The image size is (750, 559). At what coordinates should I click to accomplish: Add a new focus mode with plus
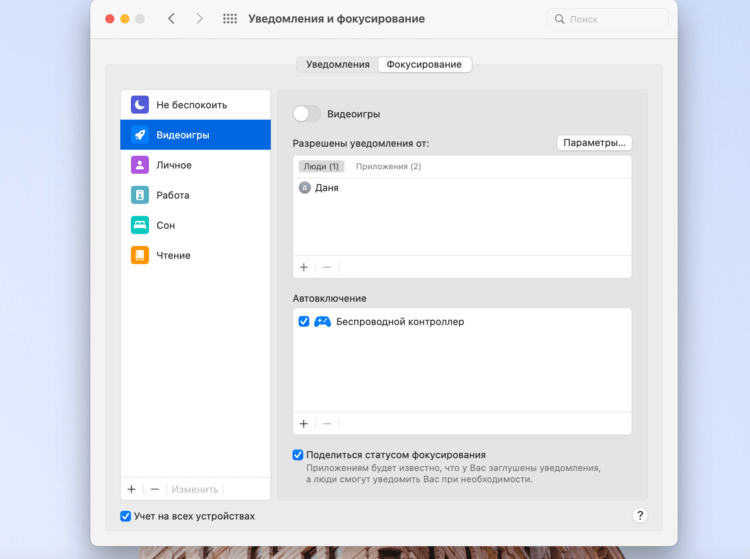click(x=131, y=489)
